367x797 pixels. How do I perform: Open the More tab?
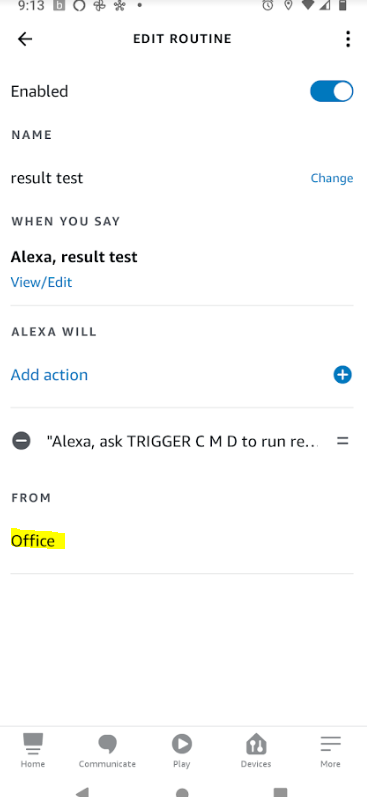coord(330,750)
